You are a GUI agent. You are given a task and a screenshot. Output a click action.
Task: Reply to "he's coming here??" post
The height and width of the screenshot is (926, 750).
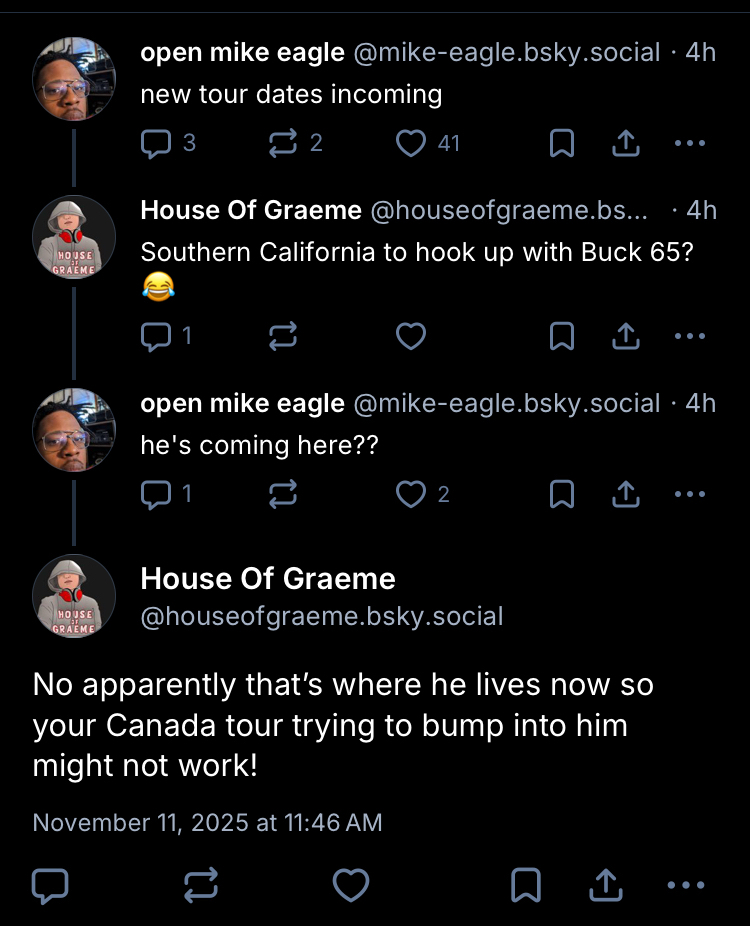point(156,494)
